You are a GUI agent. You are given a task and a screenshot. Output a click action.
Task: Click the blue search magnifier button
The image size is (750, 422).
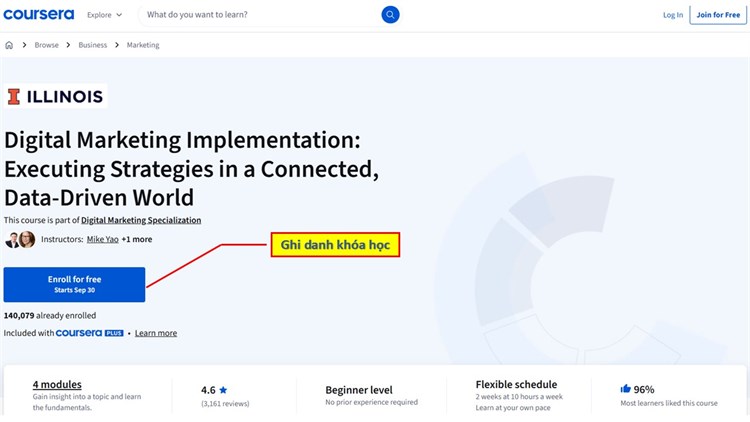coord(390,15)
